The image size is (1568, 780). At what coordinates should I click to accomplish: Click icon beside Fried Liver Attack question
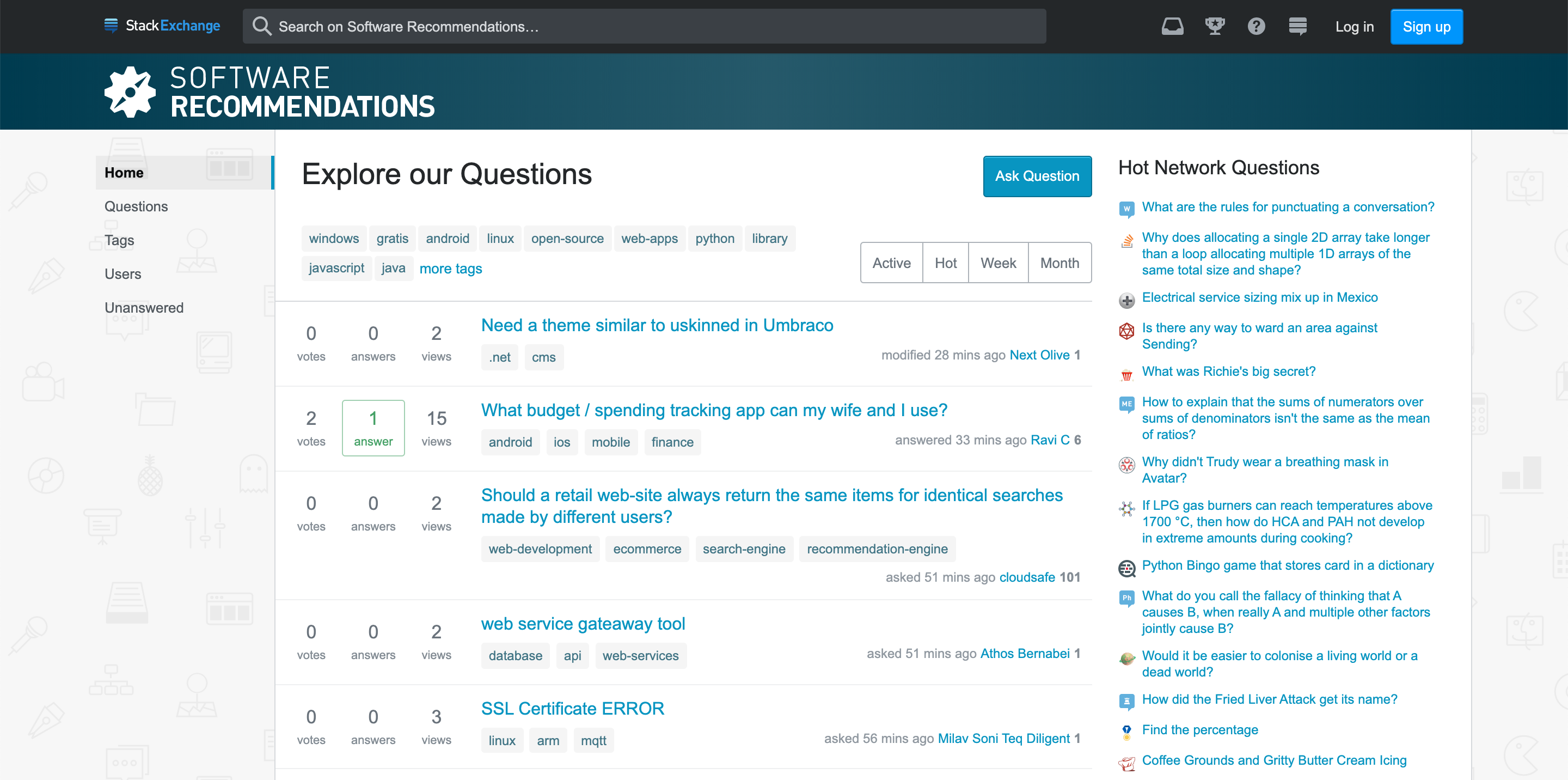click(x=1126, y=702)
